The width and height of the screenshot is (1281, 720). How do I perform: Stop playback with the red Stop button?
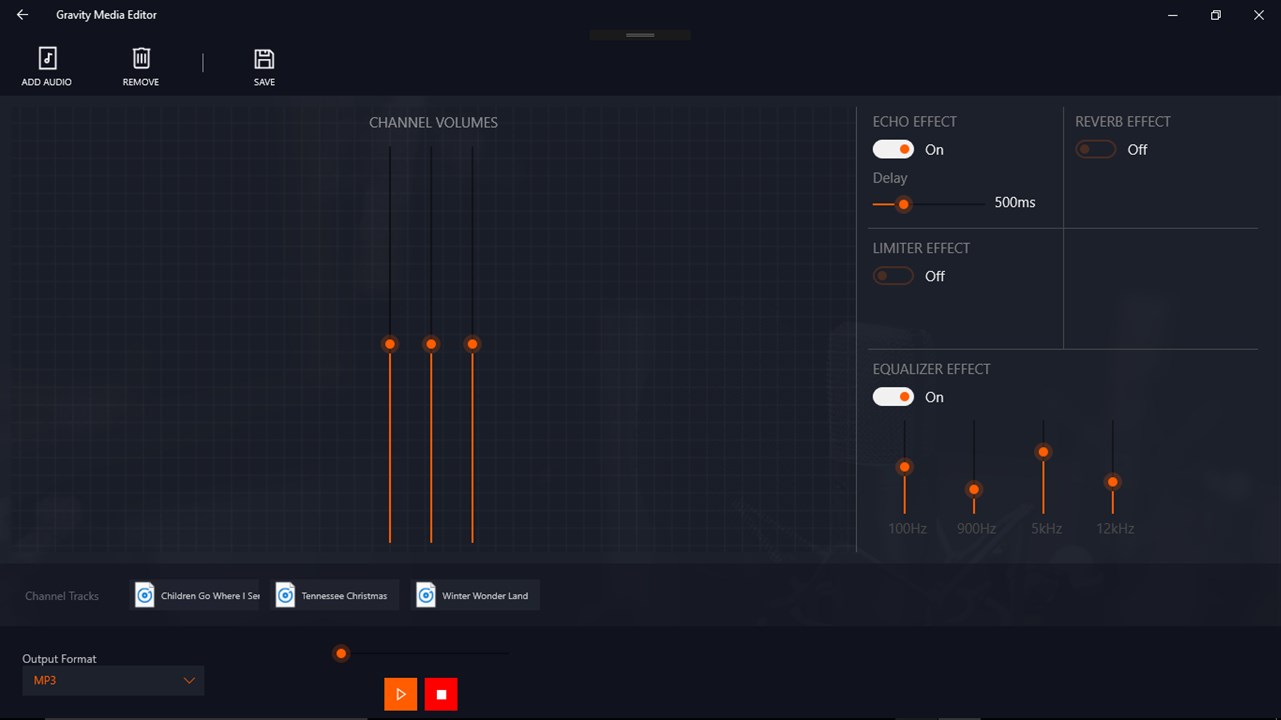coord(441,694)
